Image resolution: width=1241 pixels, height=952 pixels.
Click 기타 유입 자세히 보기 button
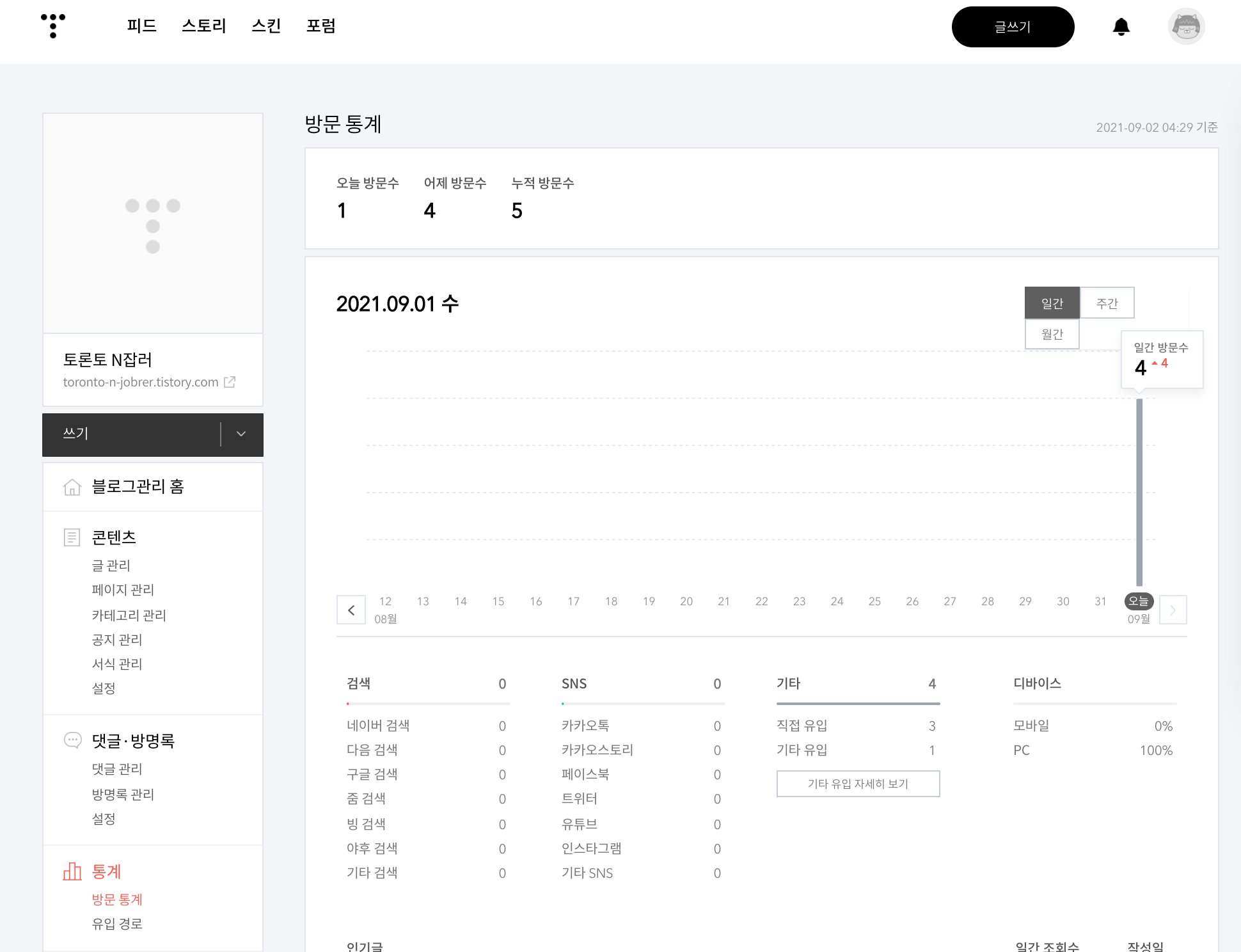click(858, 784)
